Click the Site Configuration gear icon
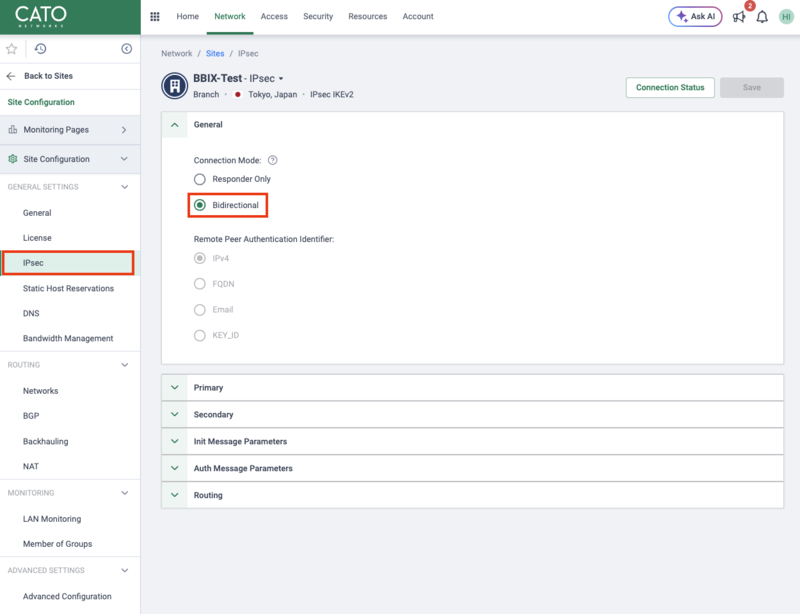This screenshot has width=800, height=614. [13, 159]
